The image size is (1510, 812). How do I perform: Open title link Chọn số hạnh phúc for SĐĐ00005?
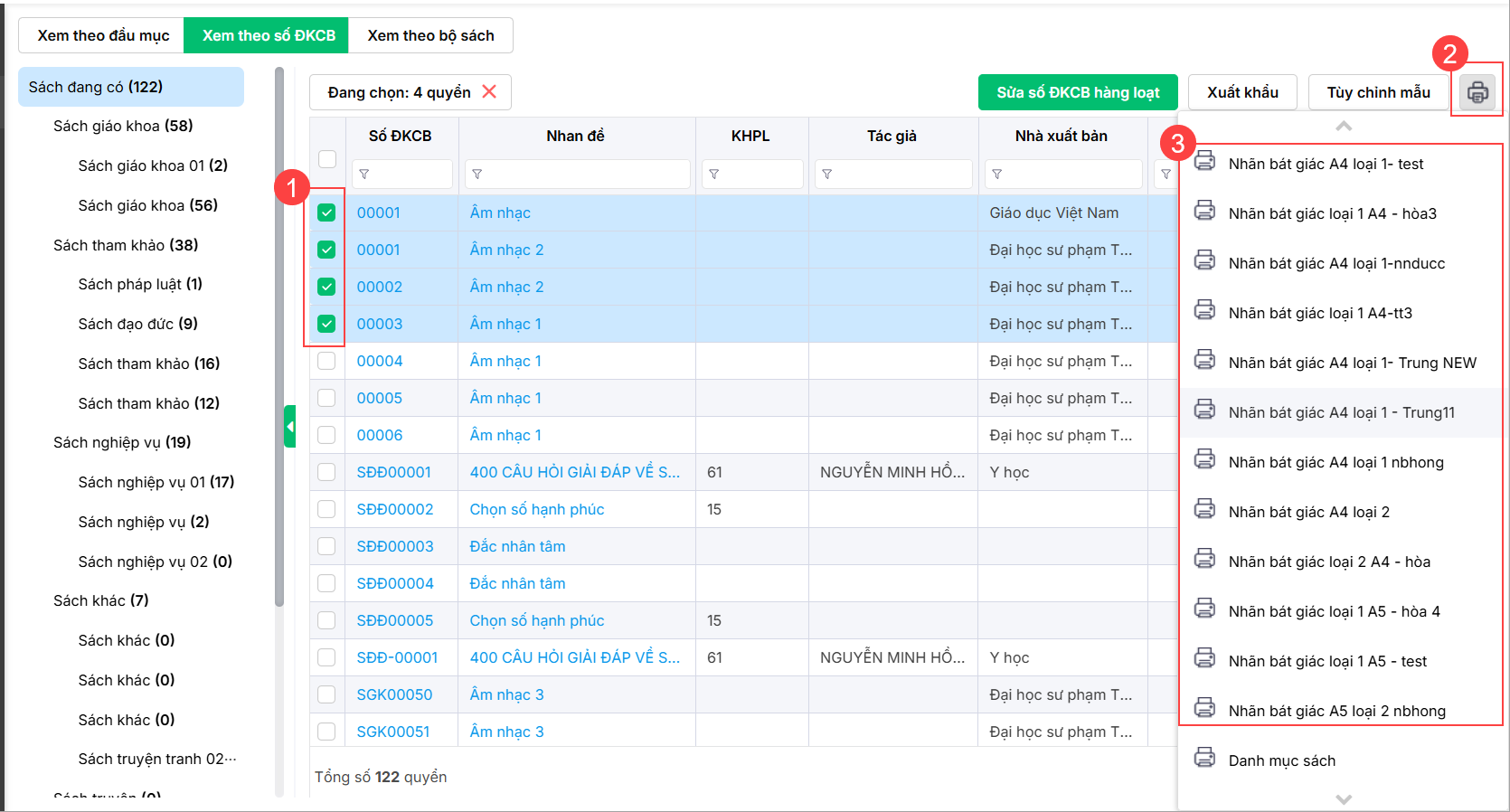tap(537, 620)
